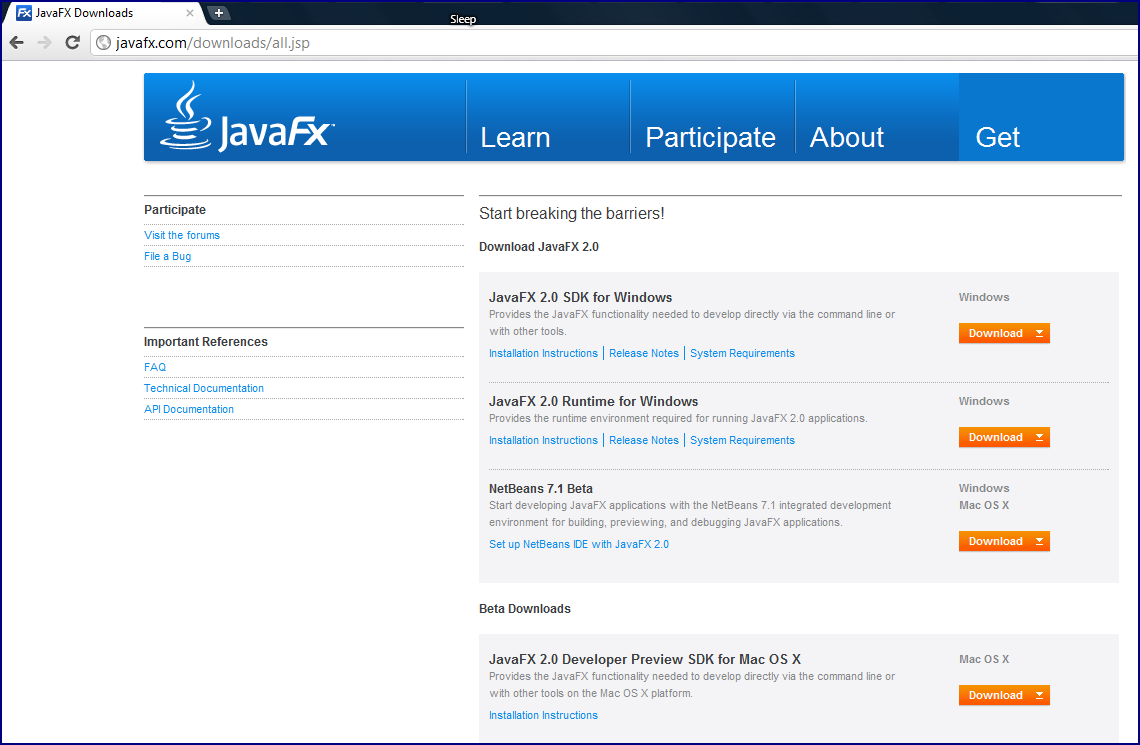
Task: Download JavaFX 2.0 Runtime for Windows
Action: click(x=1004, y=437)
